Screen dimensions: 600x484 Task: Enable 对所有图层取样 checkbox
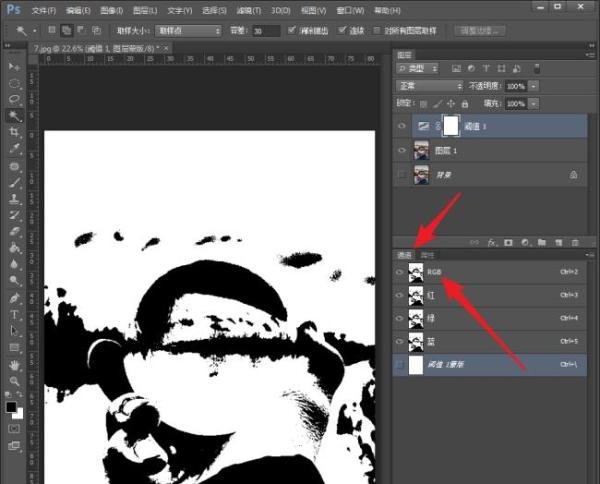pos(377,30)
